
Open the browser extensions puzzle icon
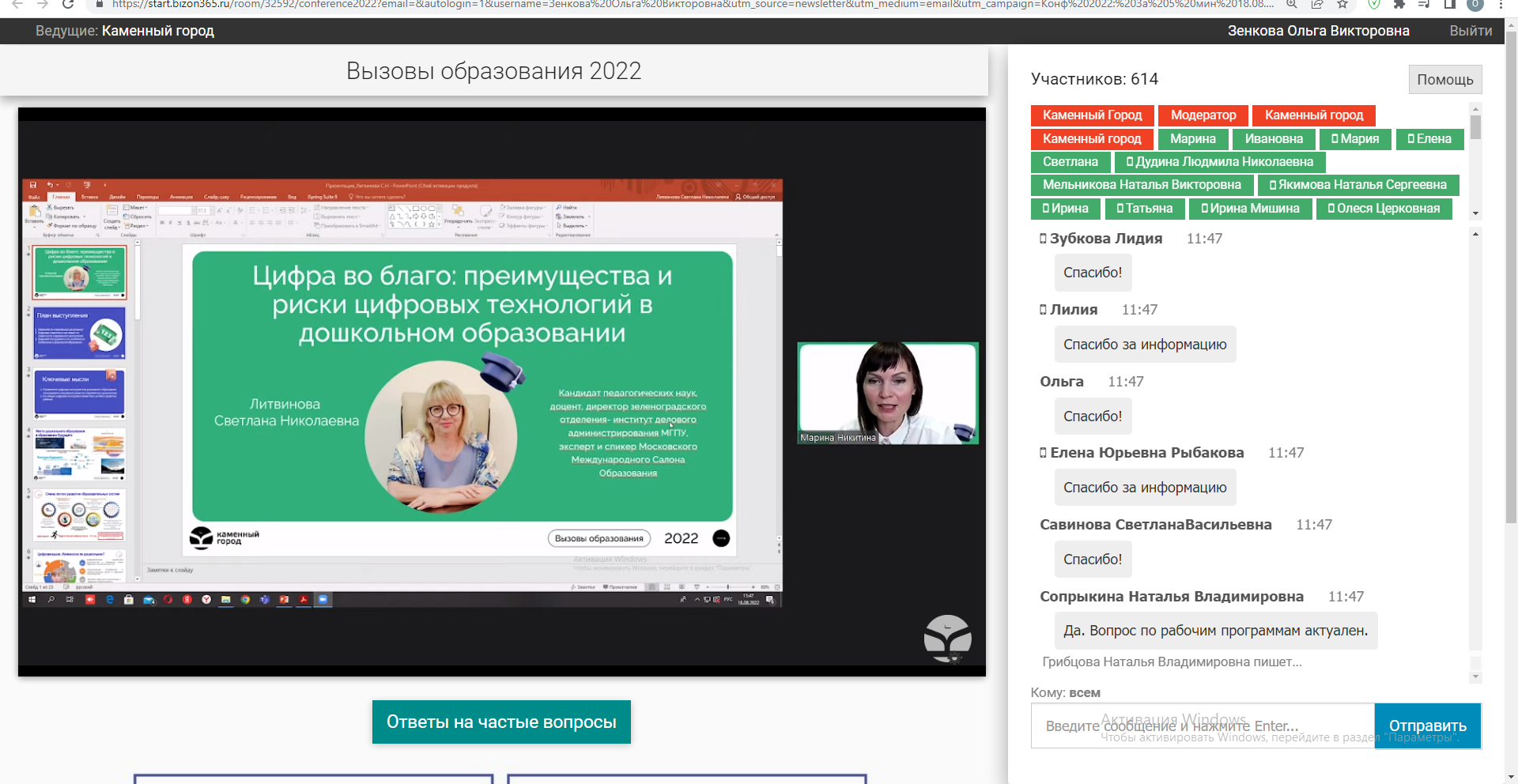[1399, 4]
